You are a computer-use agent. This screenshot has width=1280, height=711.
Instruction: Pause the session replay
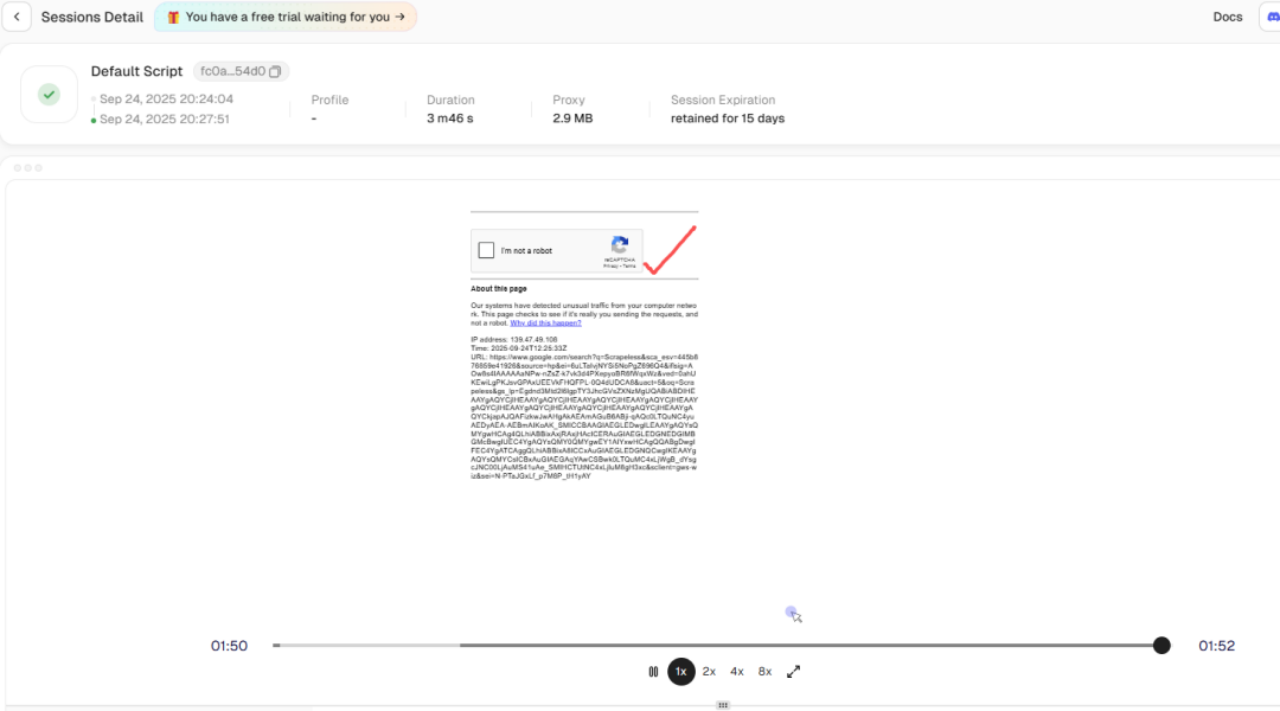(653, 672)
